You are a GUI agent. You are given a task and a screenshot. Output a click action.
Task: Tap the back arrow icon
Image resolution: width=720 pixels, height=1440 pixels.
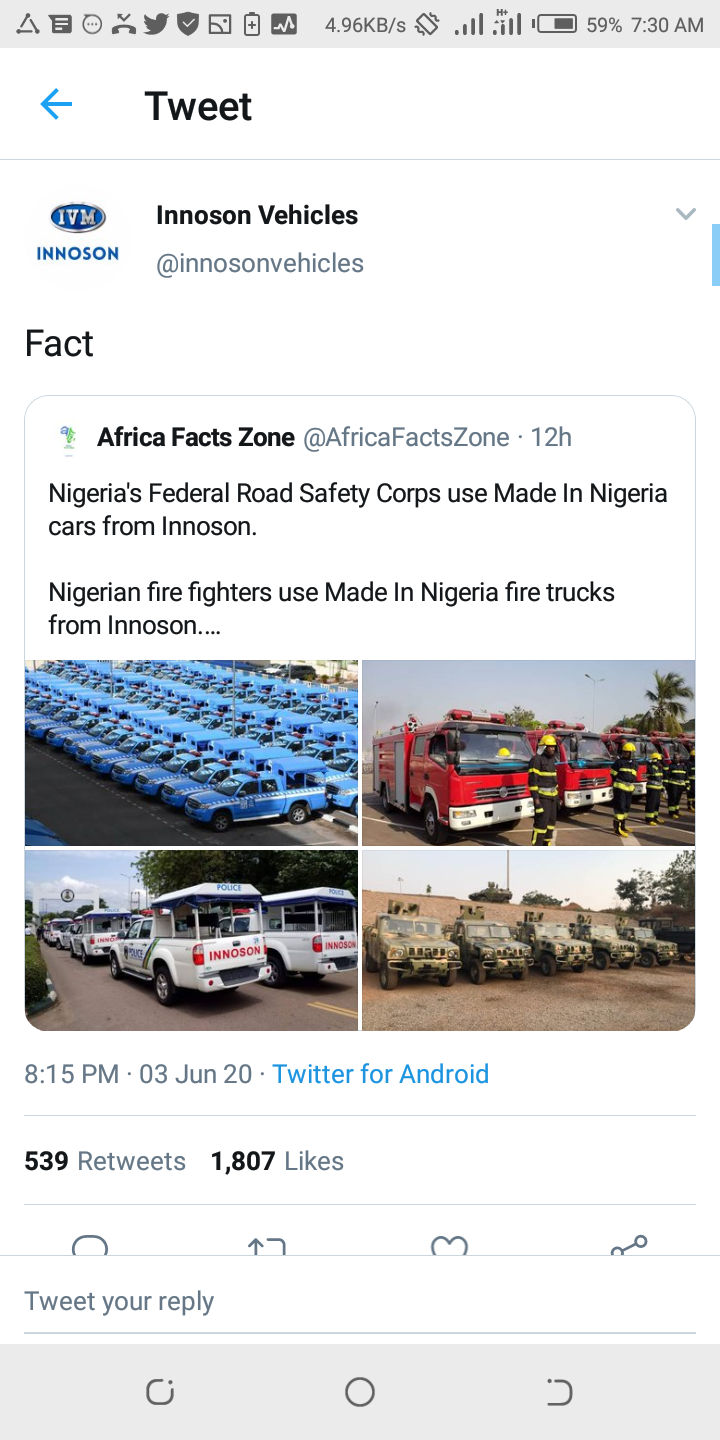pyautogui.click(x=56, y=105)
